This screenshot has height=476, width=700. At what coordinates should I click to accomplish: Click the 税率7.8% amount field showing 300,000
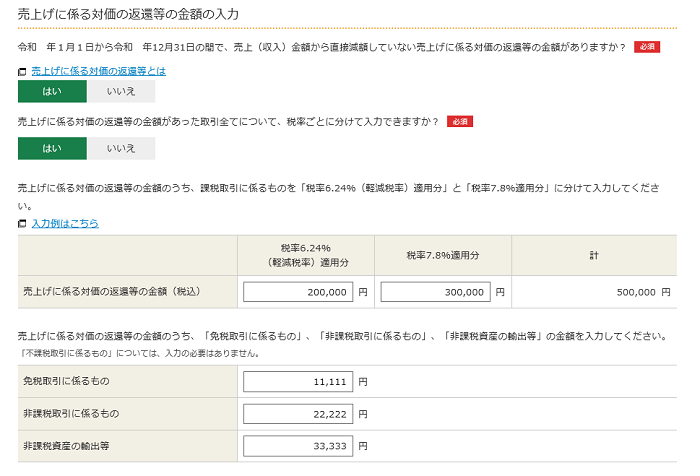(x=435, y=292)
